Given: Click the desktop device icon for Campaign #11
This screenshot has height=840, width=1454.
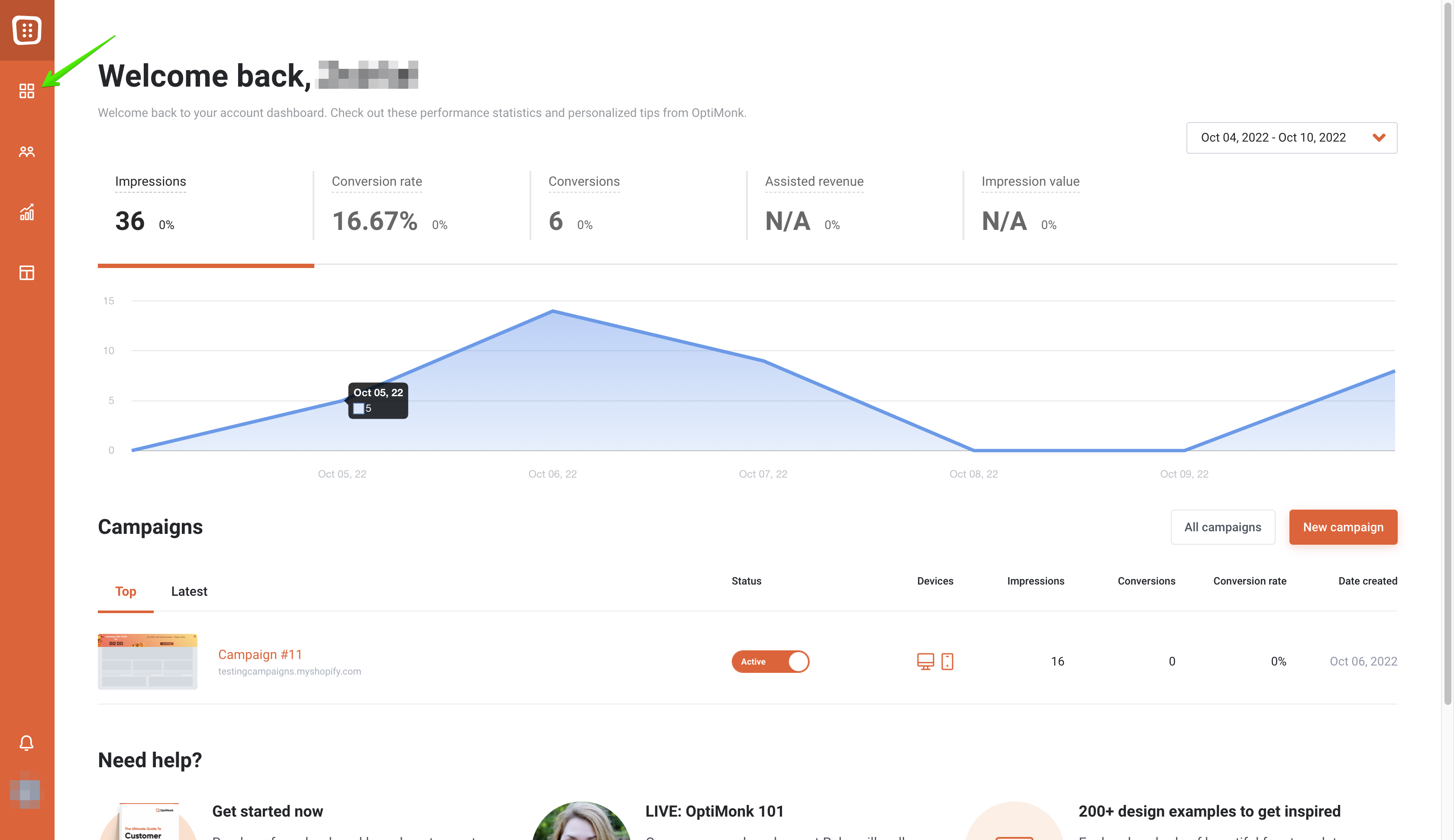Looking at the screenshot, I should pyautogui.click(x=925, y=661).
